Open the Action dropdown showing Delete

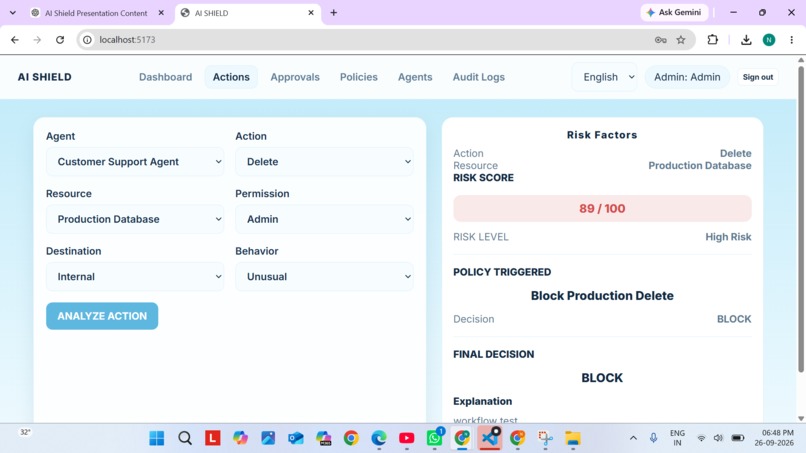click(x=324, y=161)
